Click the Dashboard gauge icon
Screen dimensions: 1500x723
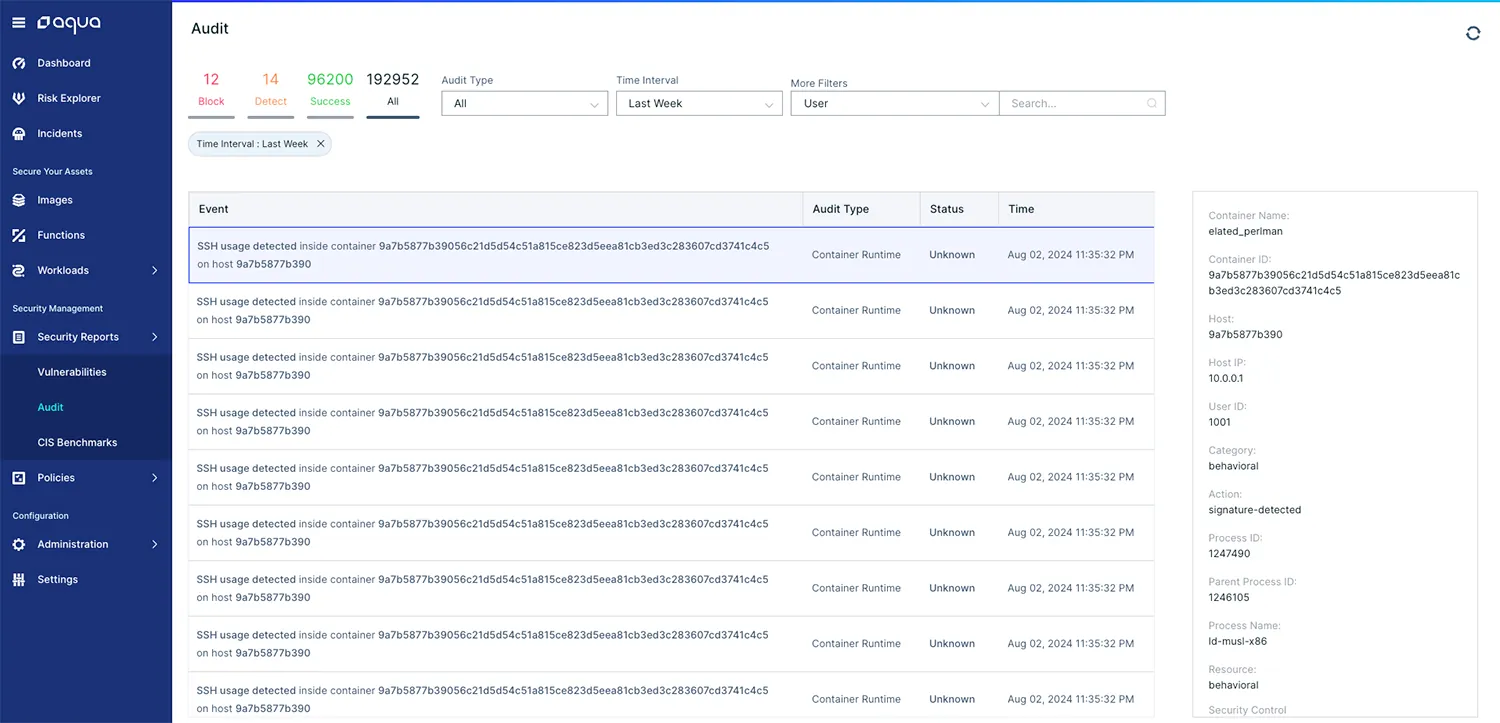[x=18, y=63]
